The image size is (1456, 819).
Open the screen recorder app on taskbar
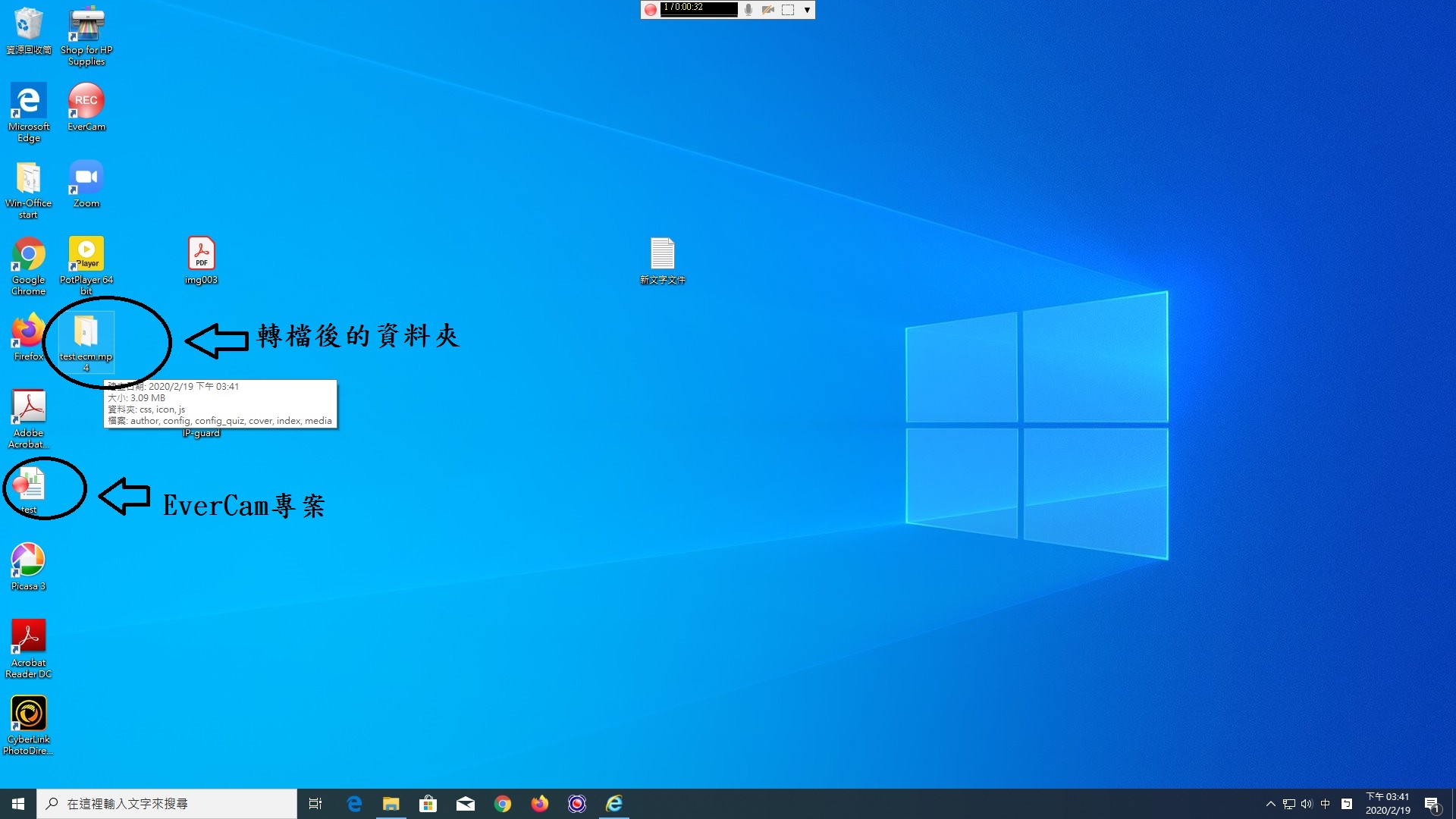coord(577,804)
